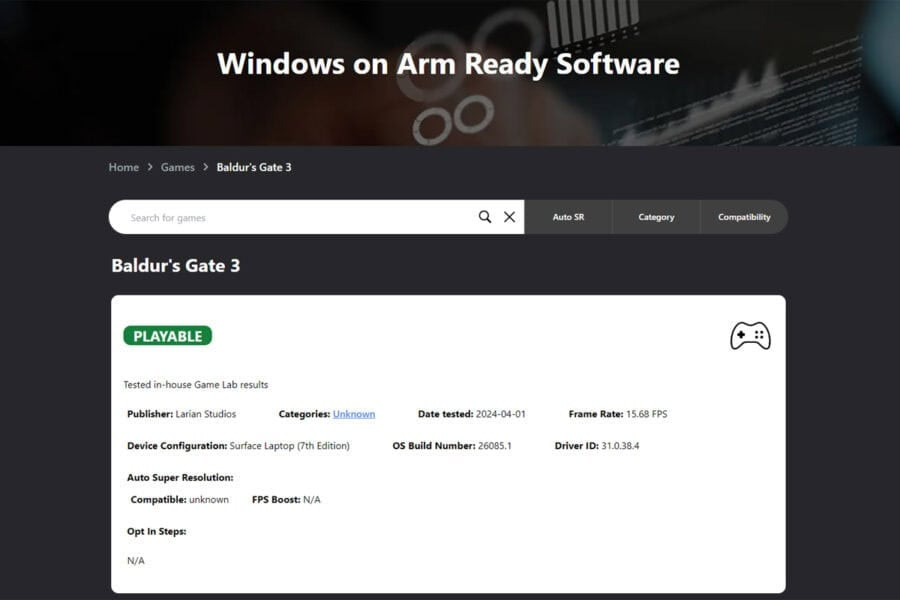Click the Tested in-house Game Lab results text
Screen dimensions: 900x600
coord(196,385)
